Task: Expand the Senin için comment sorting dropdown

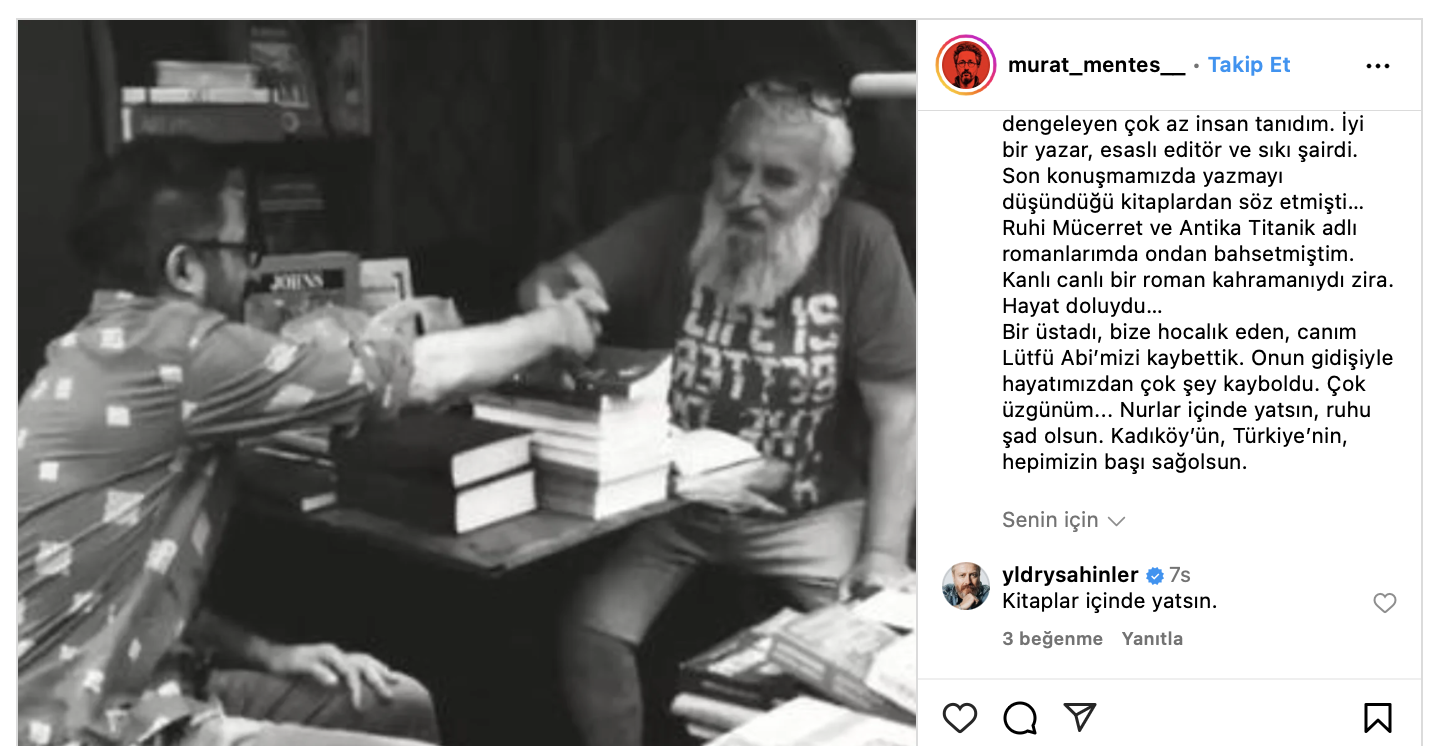Action: [1064, 520]
